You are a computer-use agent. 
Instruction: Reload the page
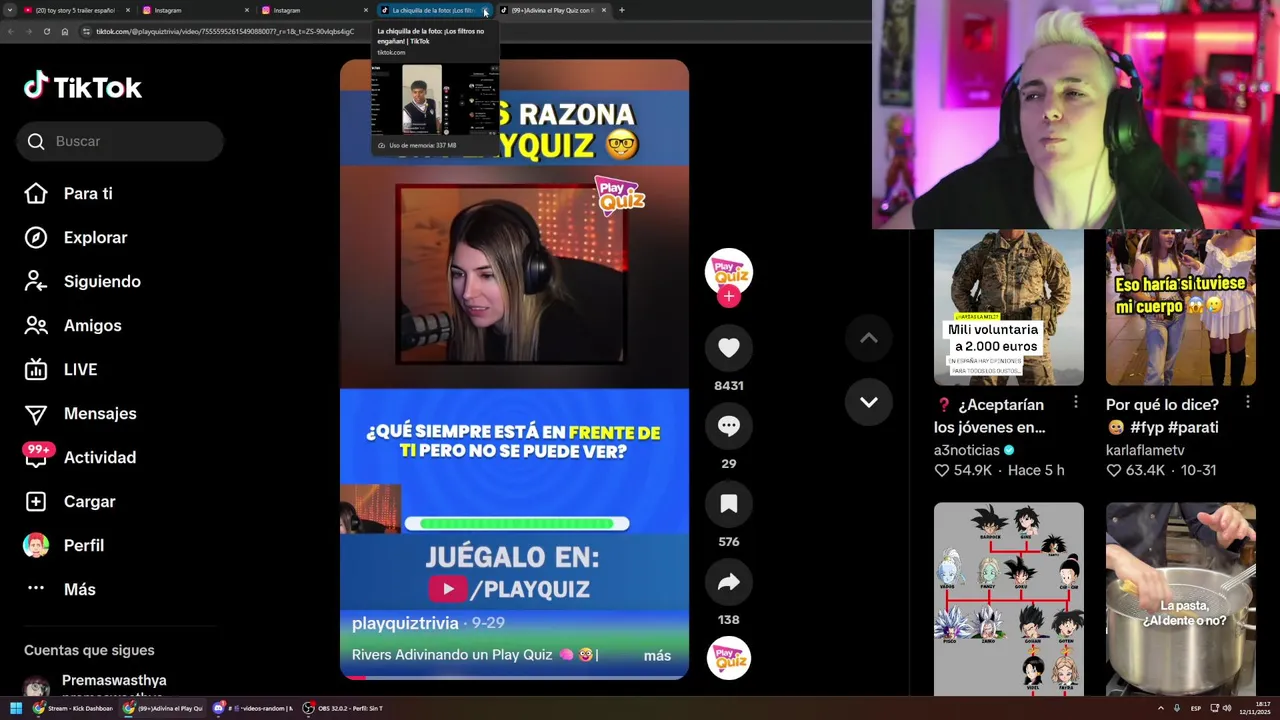pos(46,31)
